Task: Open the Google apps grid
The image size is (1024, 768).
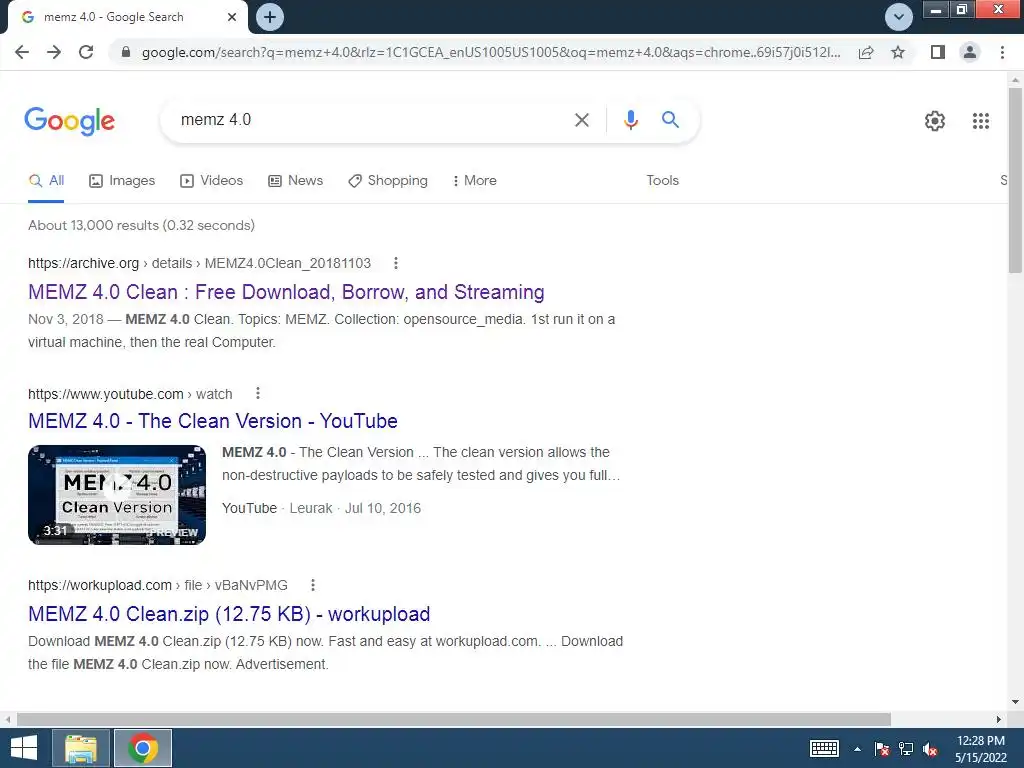Action: pyautogui.click(x=981, y=121)
